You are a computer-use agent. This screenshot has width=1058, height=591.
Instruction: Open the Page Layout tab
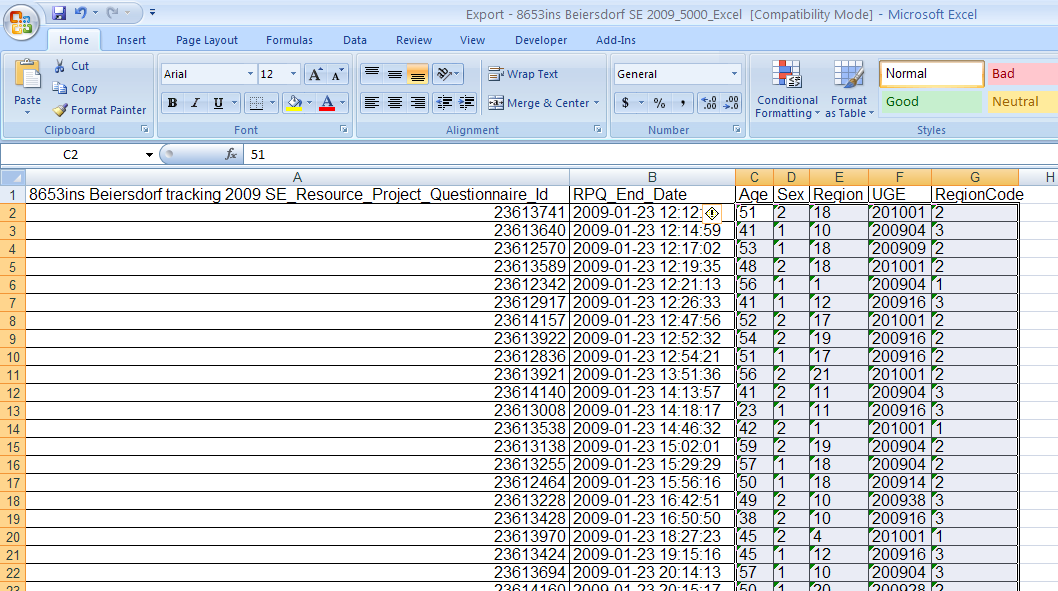[207, 40]
